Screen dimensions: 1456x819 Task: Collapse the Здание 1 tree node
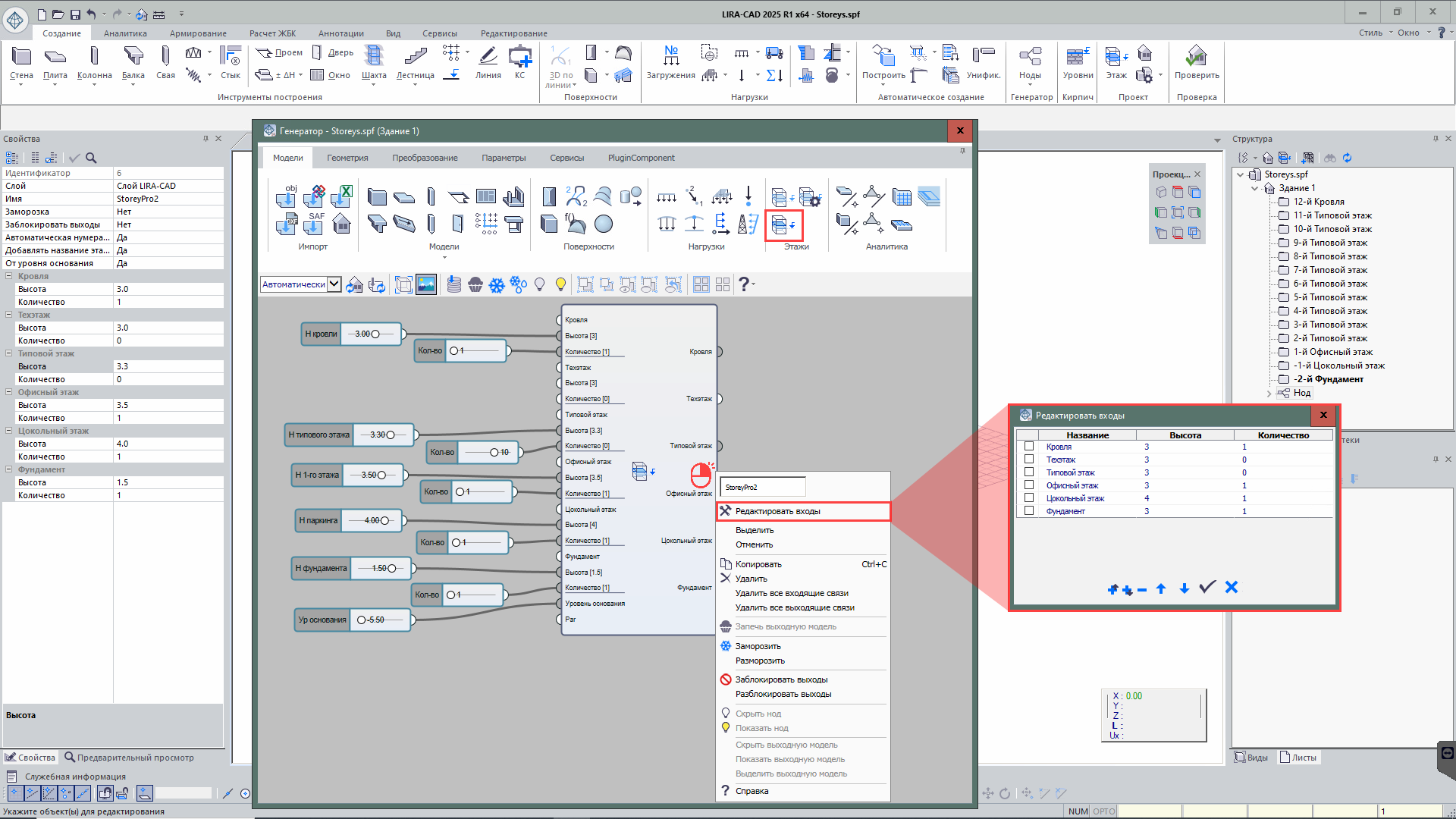1255,188
